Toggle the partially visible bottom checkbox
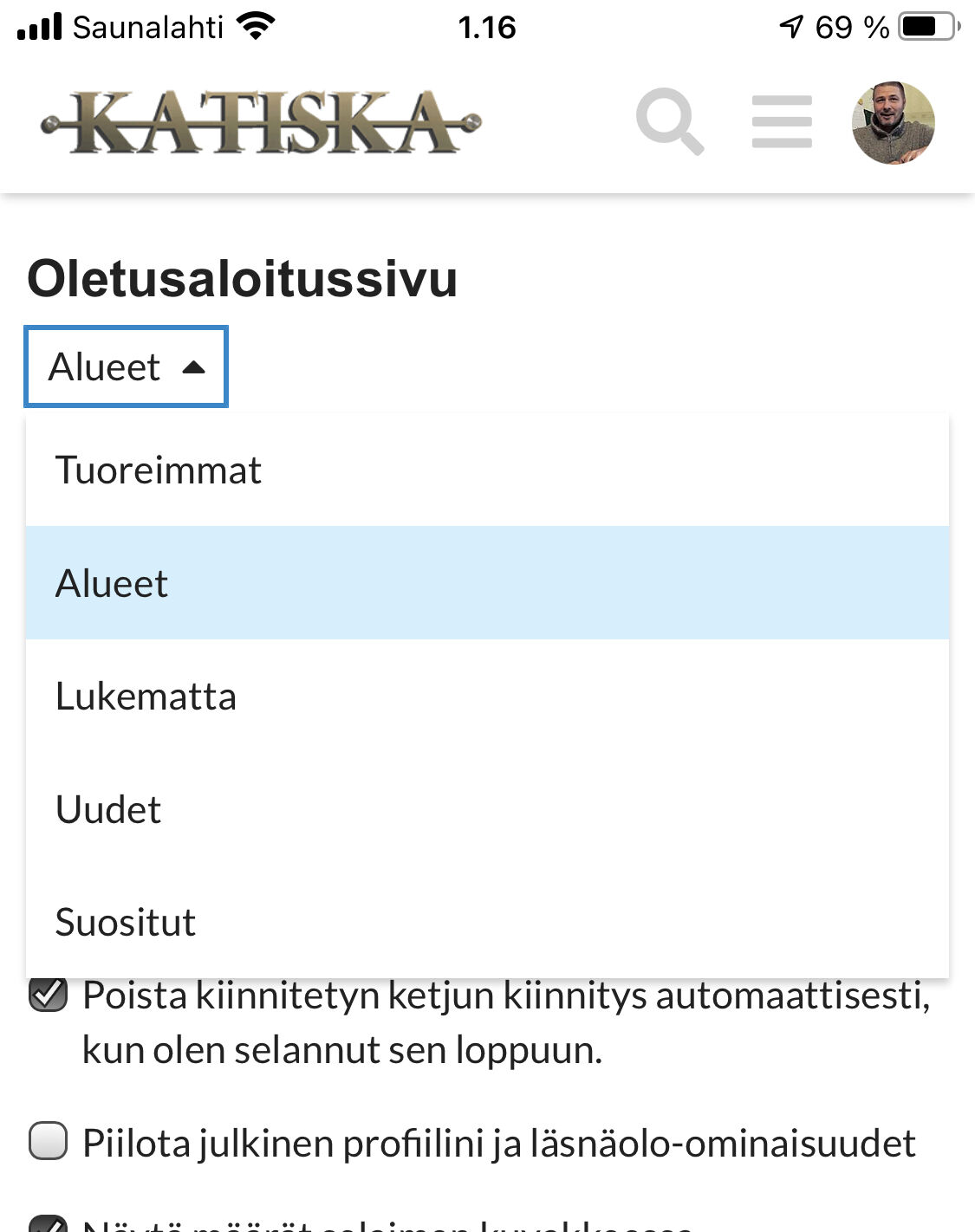This screenshot has width=975, height=1232. pyautogui.click(x=49, y=1224)
